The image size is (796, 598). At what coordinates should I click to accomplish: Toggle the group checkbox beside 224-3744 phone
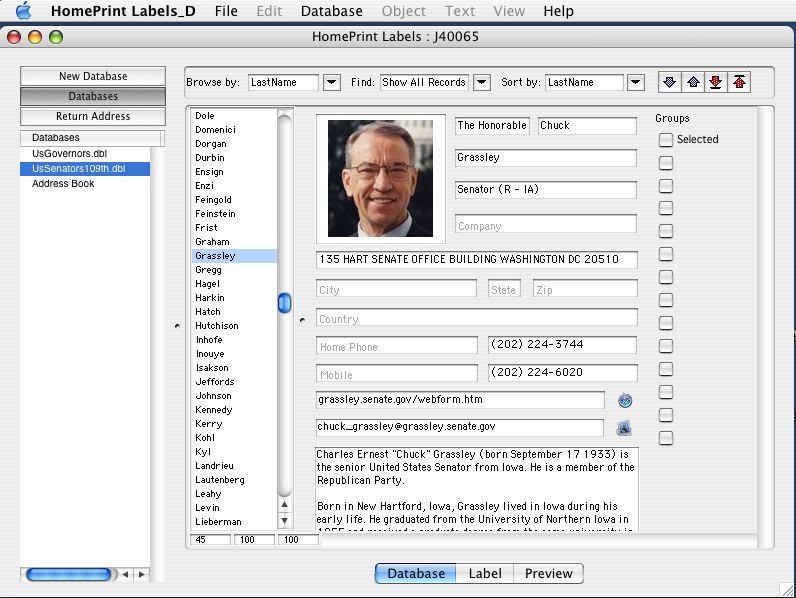[x=666, y=346]
